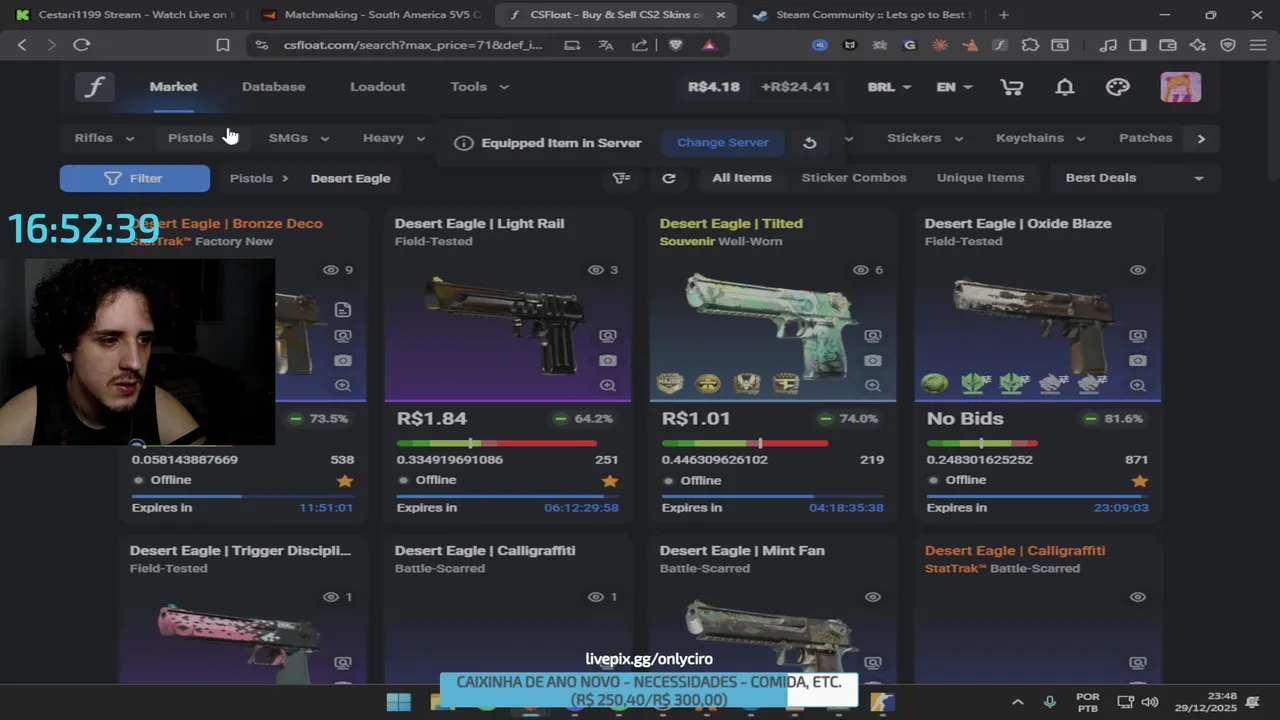Expand the Stickers category dropdown

click(x=925, y=138)
